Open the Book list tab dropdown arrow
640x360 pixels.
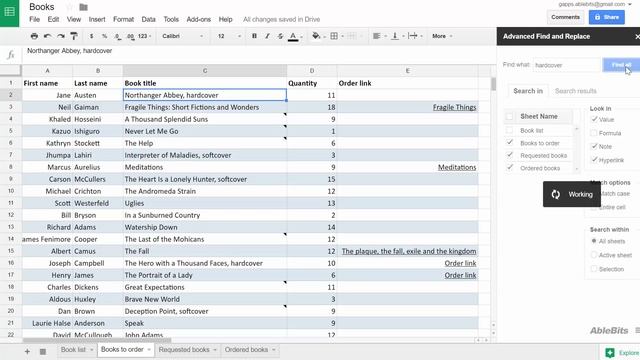pyautogui.click(x=91, y=350)
